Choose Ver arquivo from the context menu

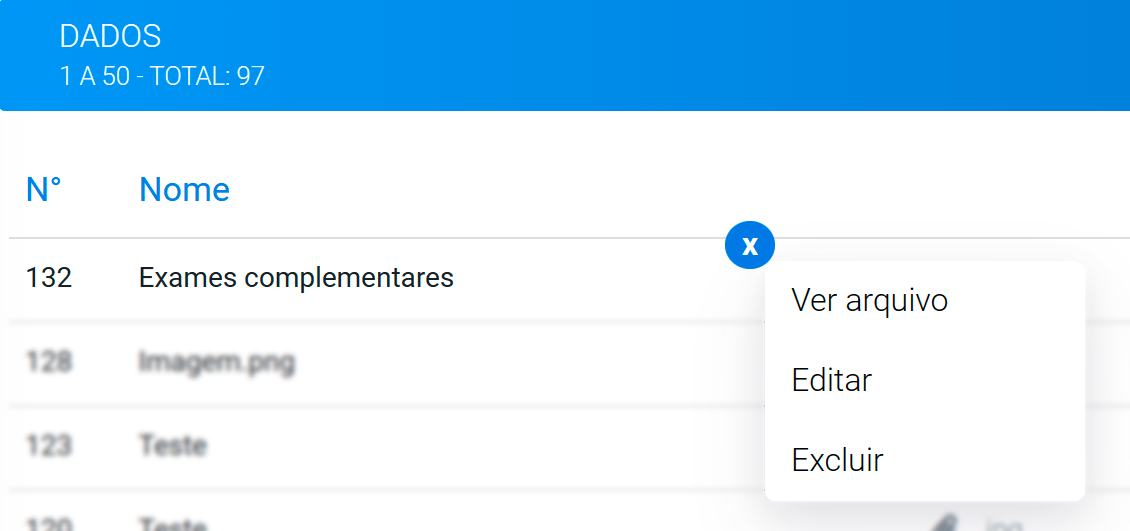point(869,300)
